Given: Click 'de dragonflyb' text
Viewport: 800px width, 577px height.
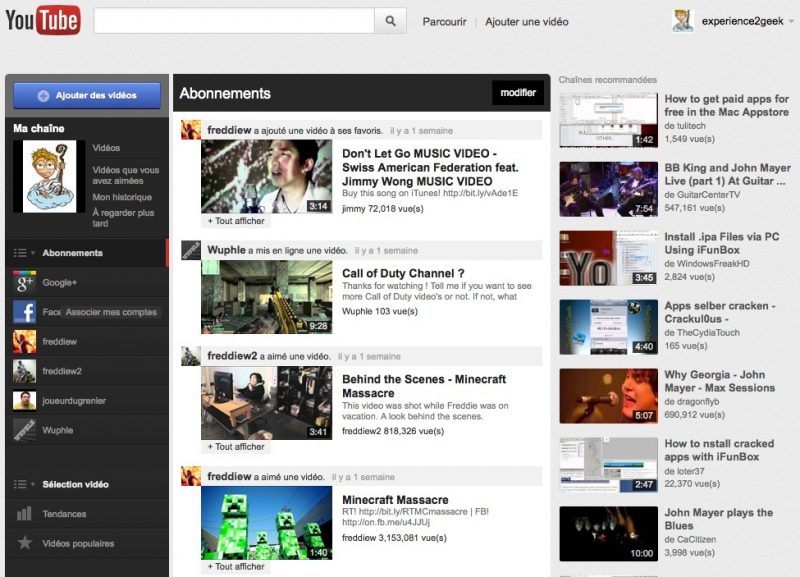Looking at the screenshot, I should (692, 402).
